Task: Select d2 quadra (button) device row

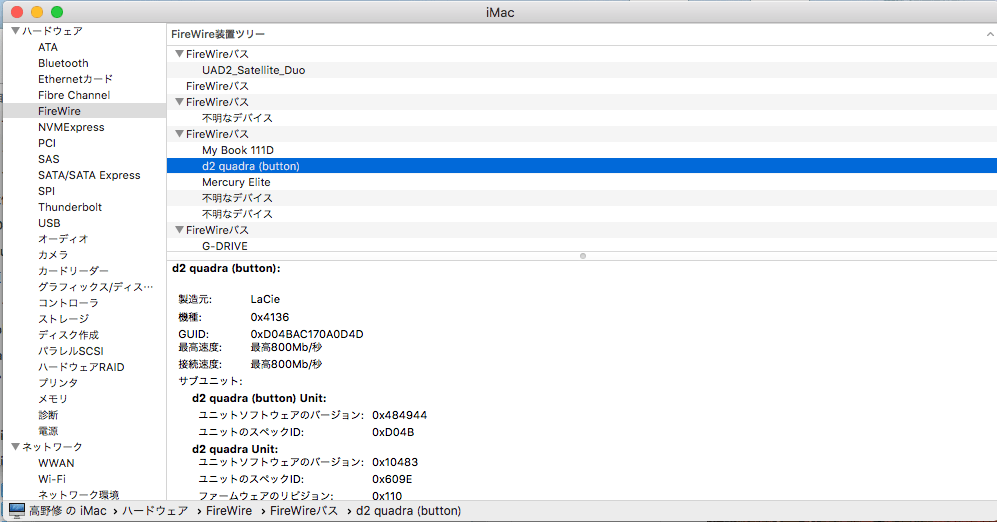Action: coord(582,166)
